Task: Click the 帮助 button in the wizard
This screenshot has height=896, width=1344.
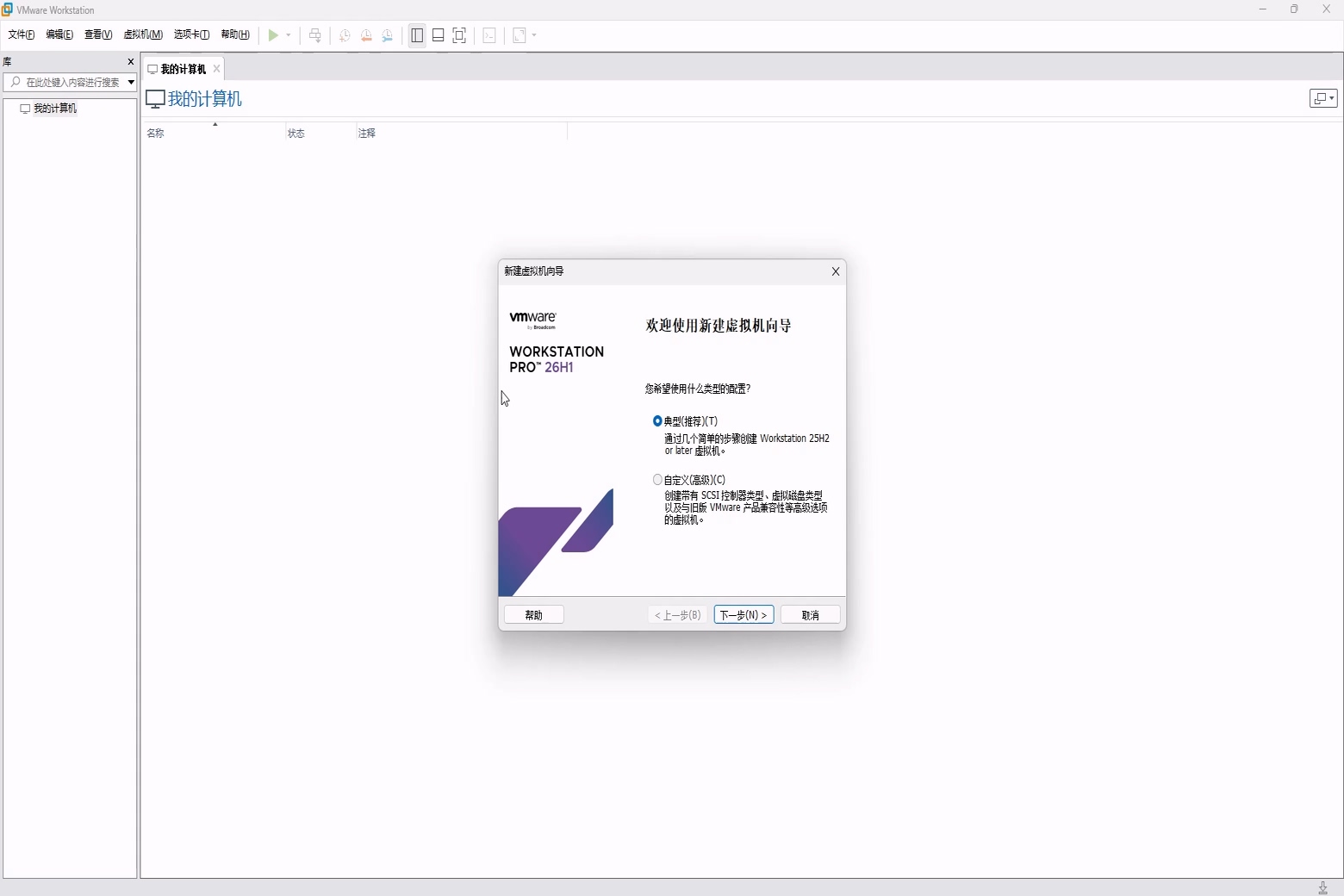Action: click(534, 615)
